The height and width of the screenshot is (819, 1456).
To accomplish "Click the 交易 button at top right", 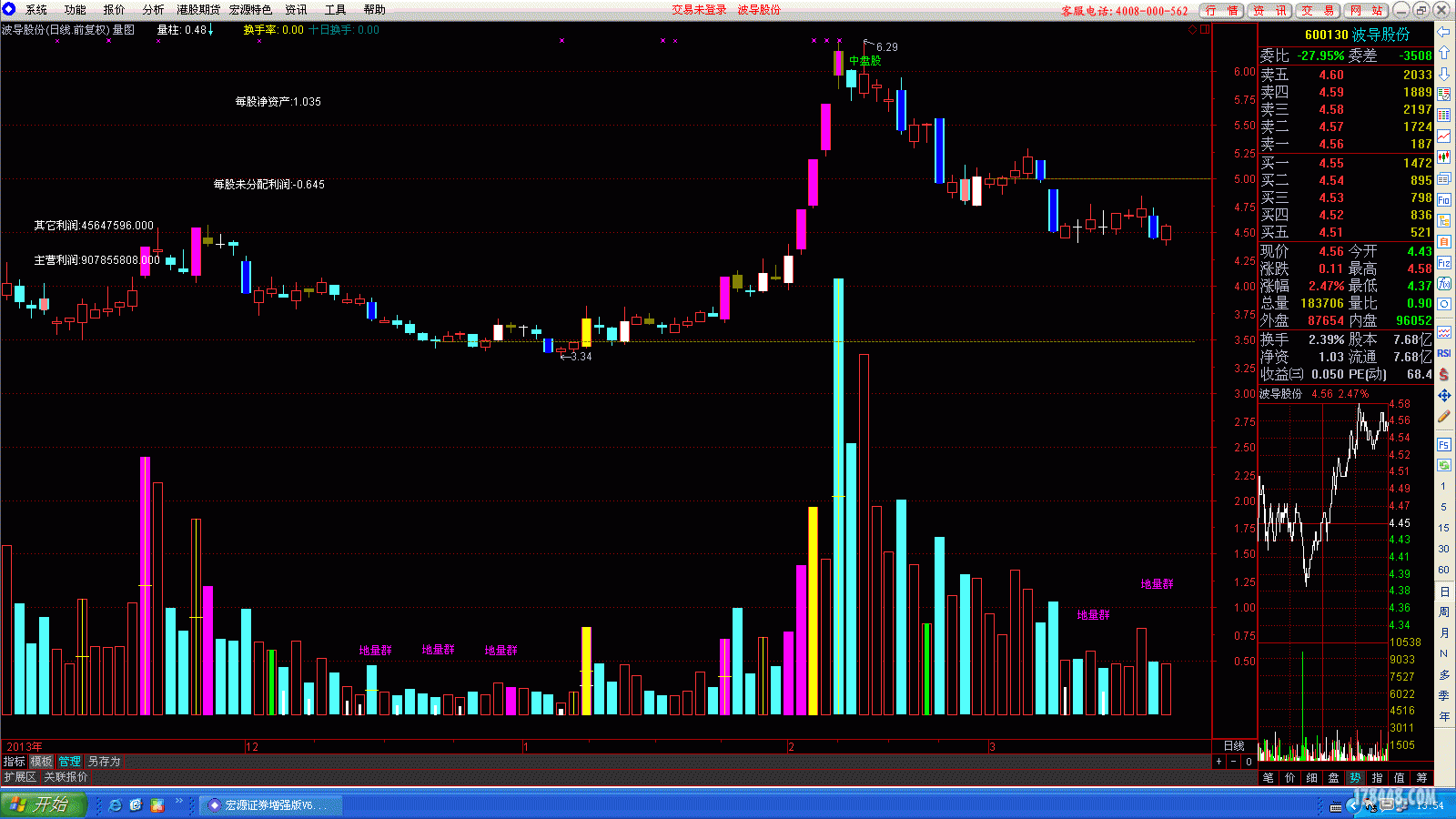I will pyautogui.click(x=1319, y=10).
